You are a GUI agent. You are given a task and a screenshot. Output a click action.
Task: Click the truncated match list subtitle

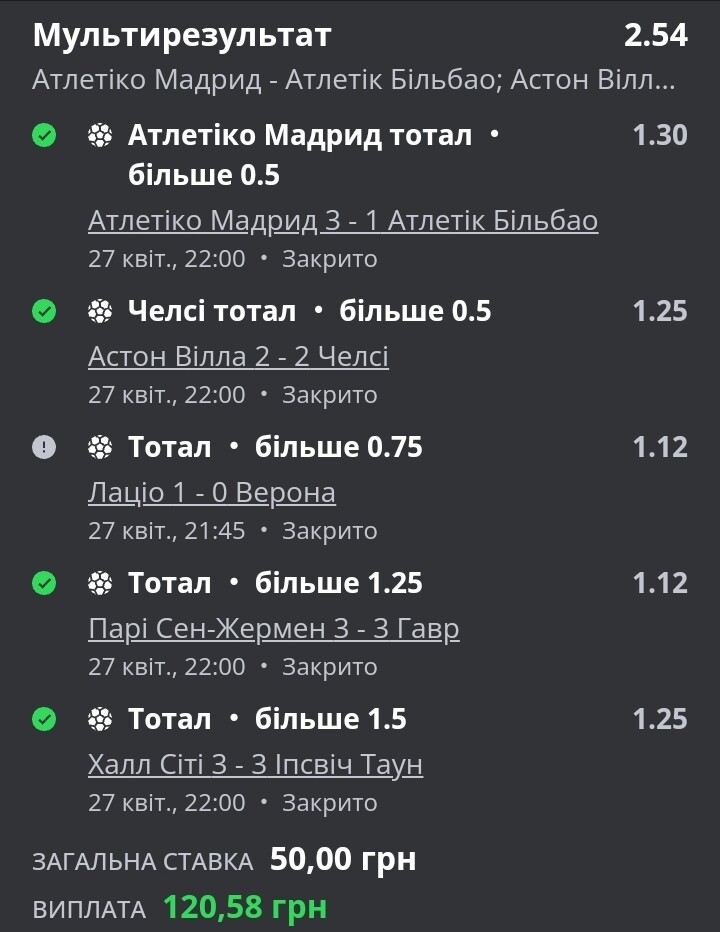click(354, 80)
